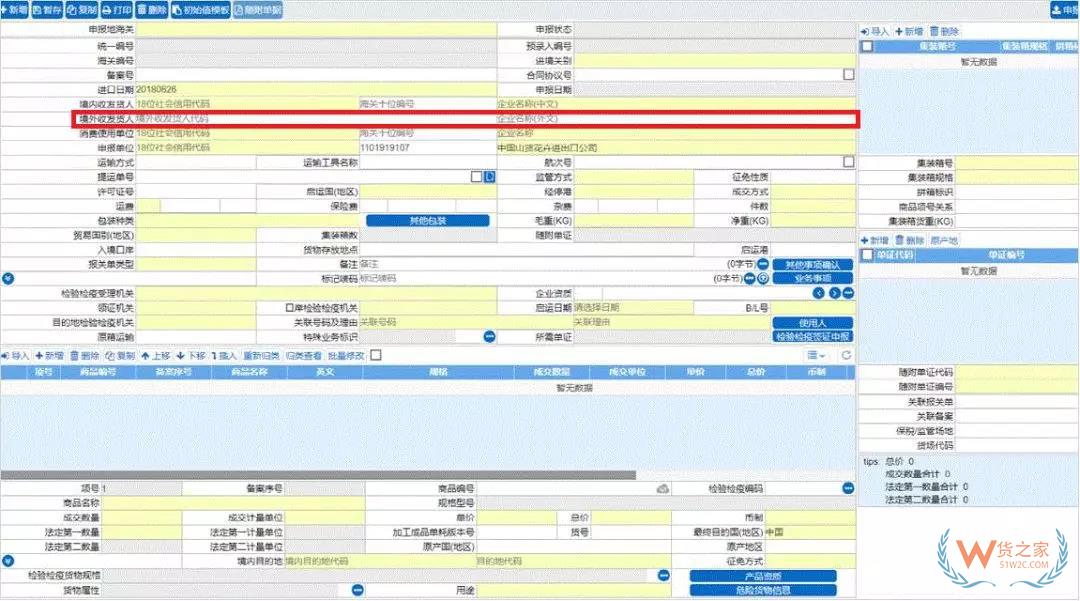Tick the checkbox at the 航次号 row

(849, 162)
